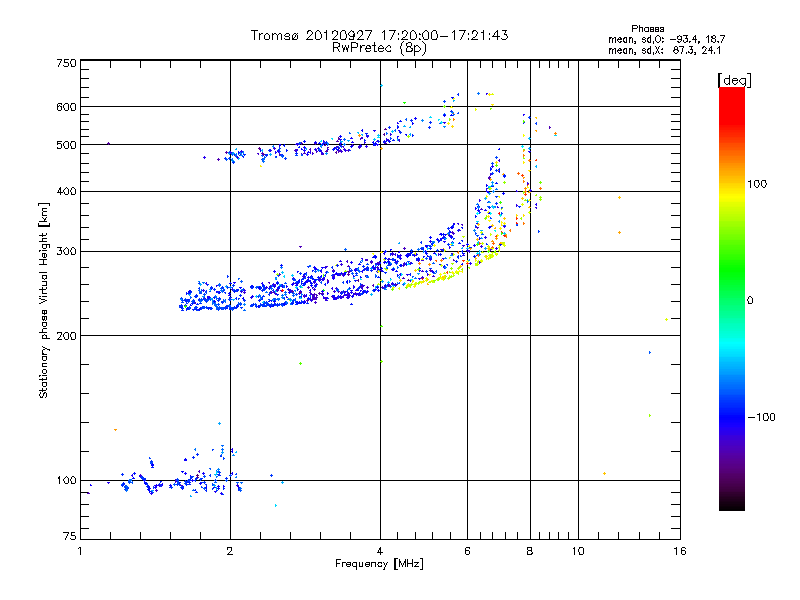Viewport: 800px width, 600px height.
Task: Click the x-axis '16' tick label
Action: click(680, 551)
